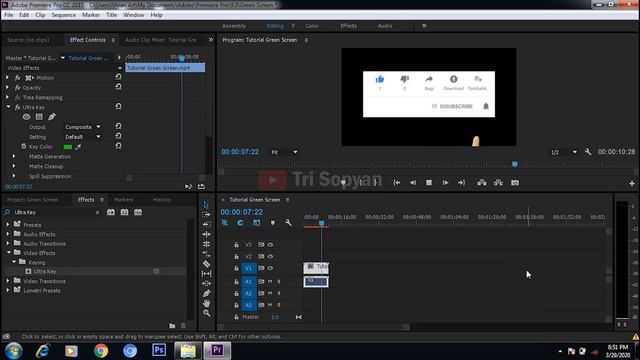
Task: Toggle lock on track V1
Action: pos(236,268)
